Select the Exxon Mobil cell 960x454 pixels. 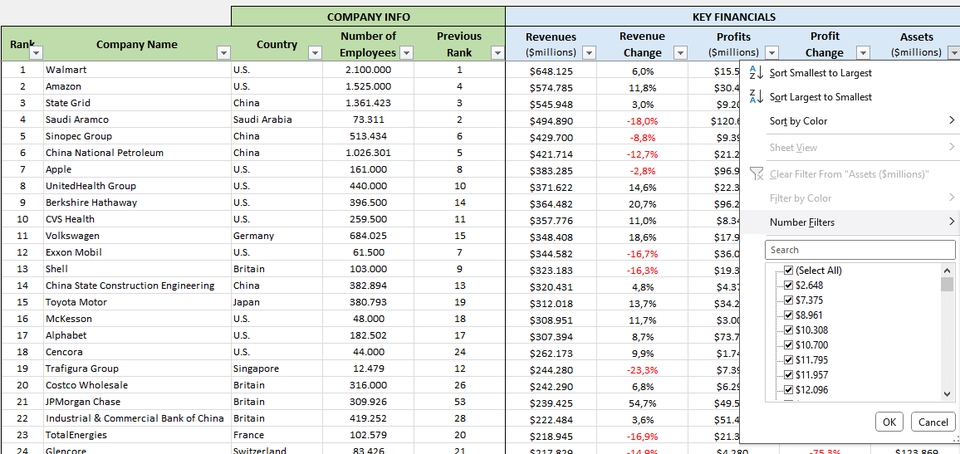click(137, 252)
